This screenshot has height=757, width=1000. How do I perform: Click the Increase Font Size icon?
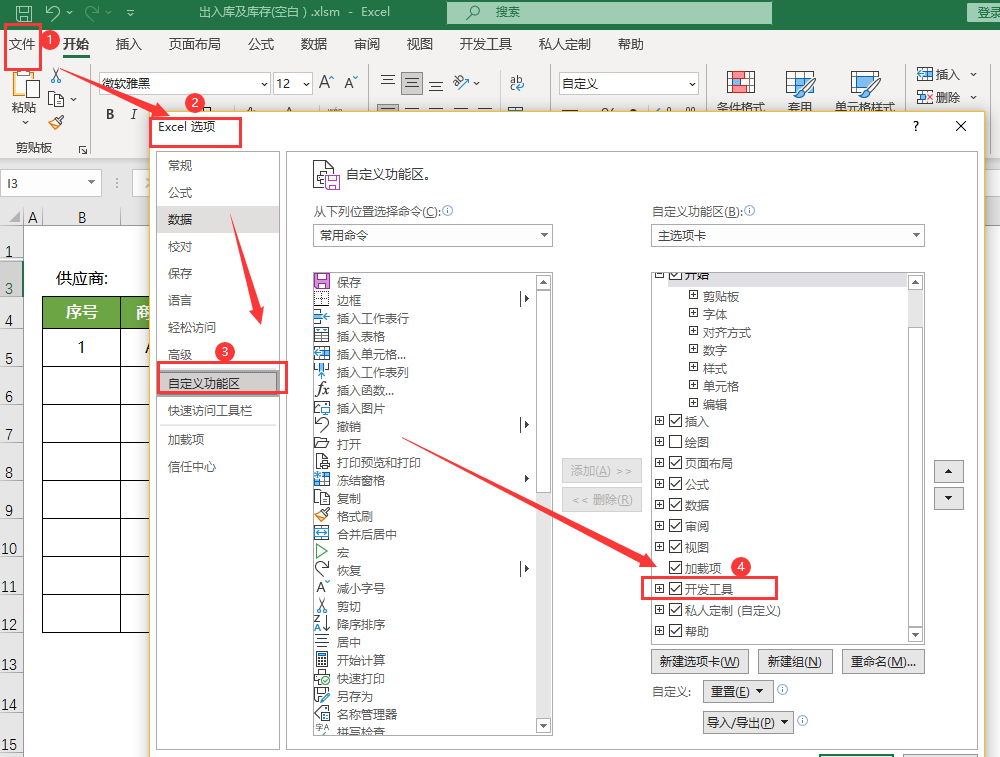tap(326, 83)
